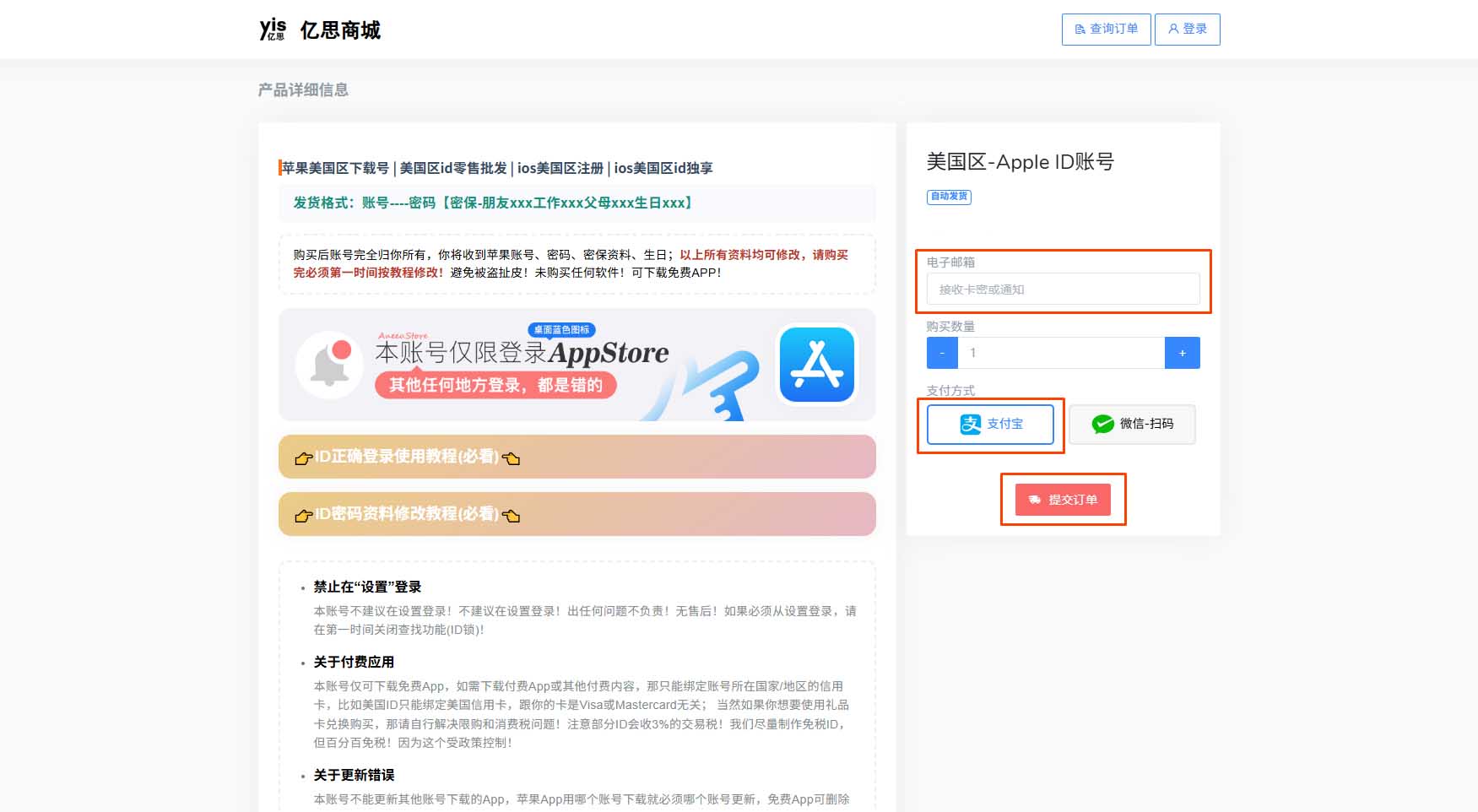Click the minus button to decrease quantity
The image size is (1478, 812).
pos(941,353)
